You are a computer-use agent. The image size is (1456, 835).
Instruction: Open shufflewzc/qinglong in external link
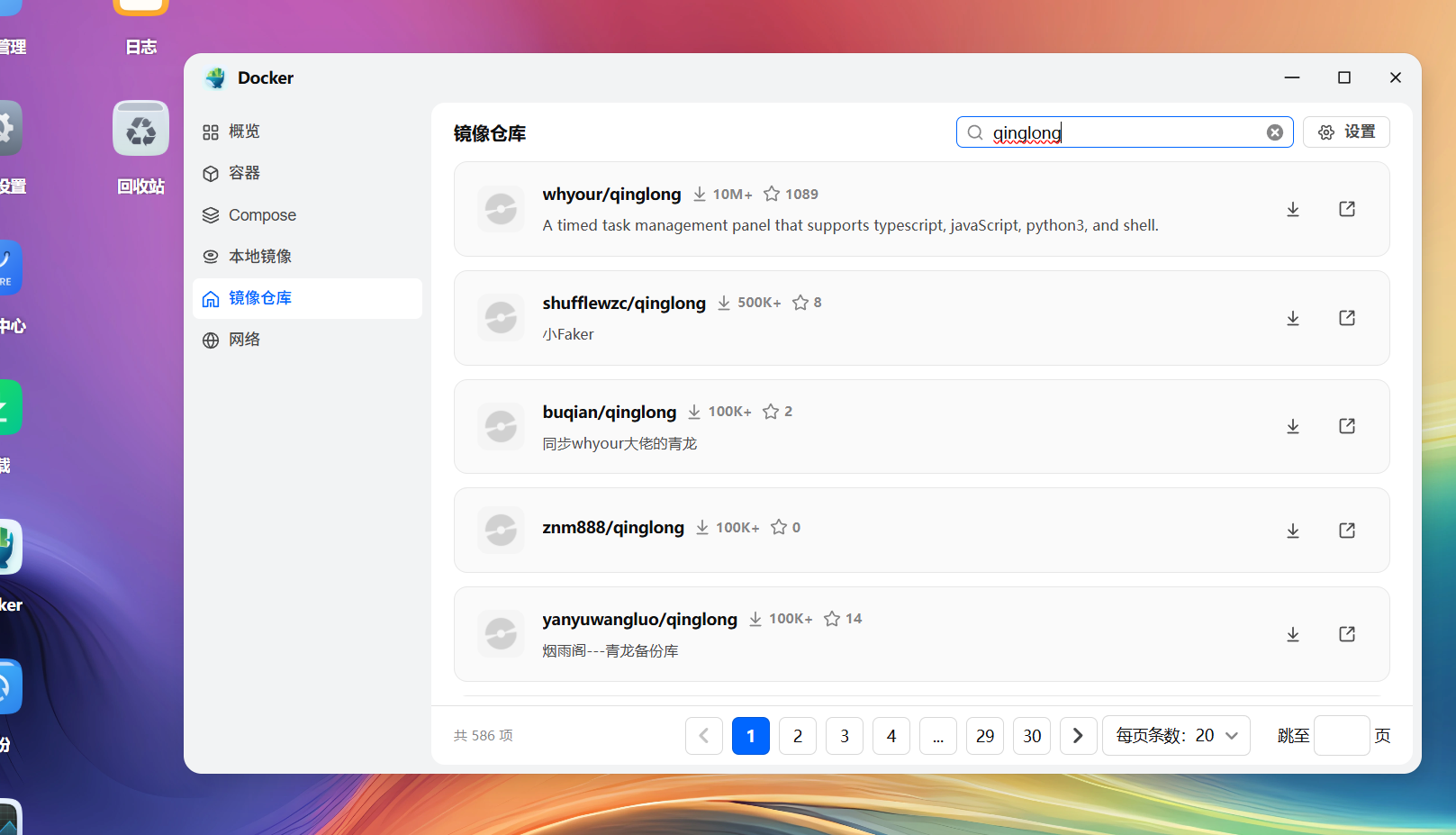[1346, 318]
